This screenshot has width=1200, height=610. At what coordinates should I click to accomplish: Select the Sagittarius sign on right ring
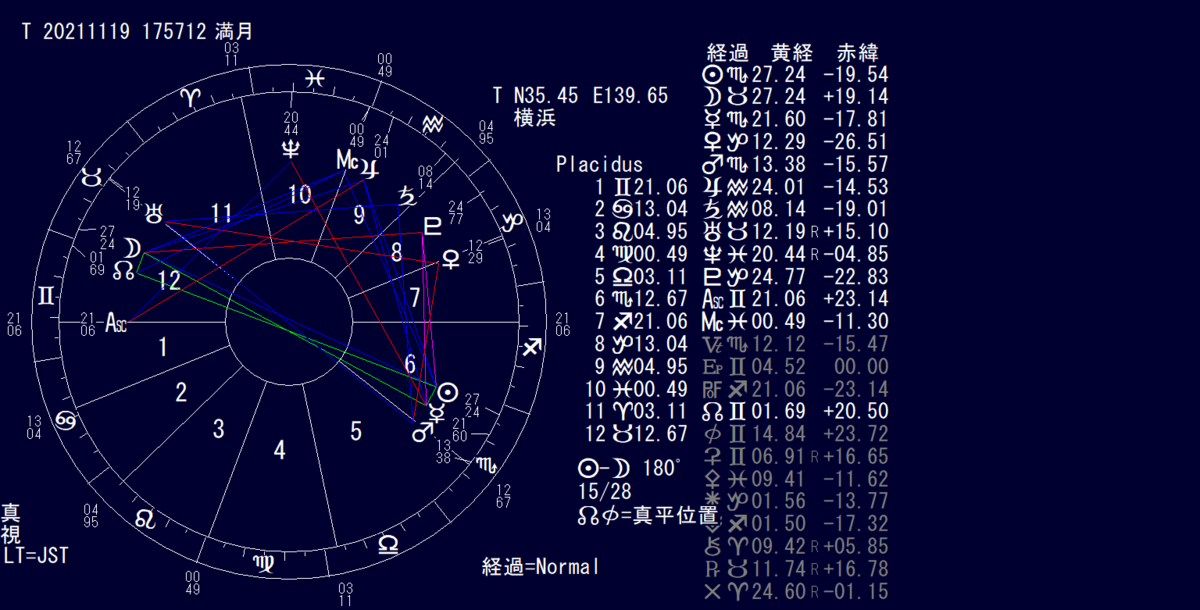tap(533, 347)
